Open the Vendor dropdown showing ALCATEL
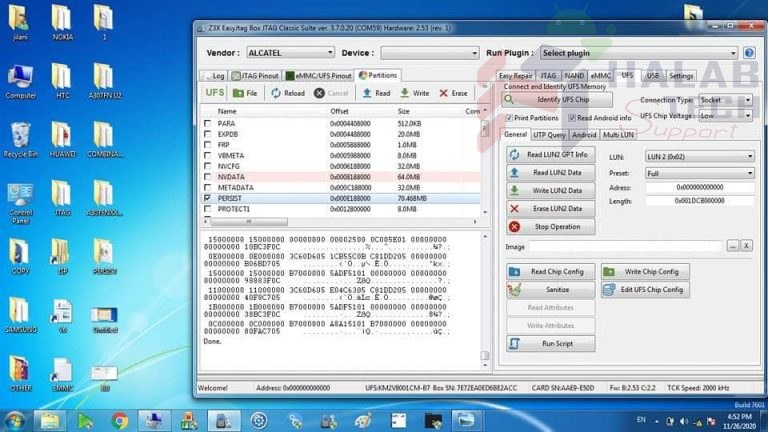768x432 pixels. 290,52
